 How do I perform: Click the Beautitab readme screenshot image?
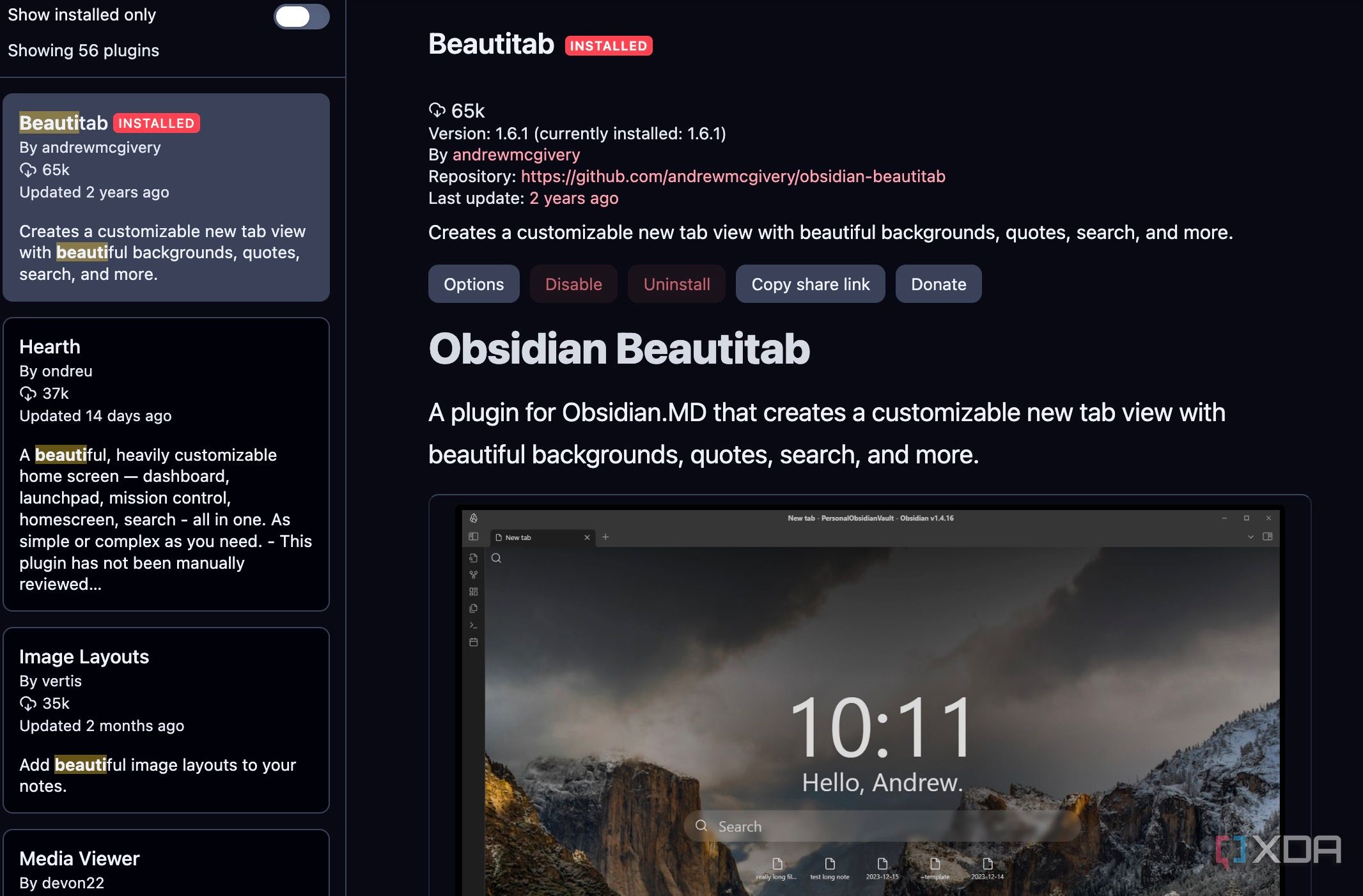point(869,700)
